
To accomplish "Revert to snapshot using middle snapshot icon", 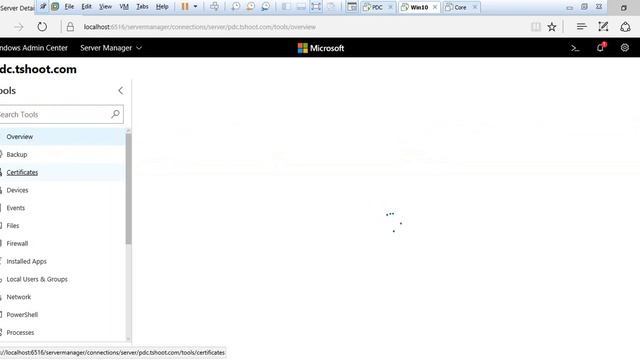I will point(251,7).
